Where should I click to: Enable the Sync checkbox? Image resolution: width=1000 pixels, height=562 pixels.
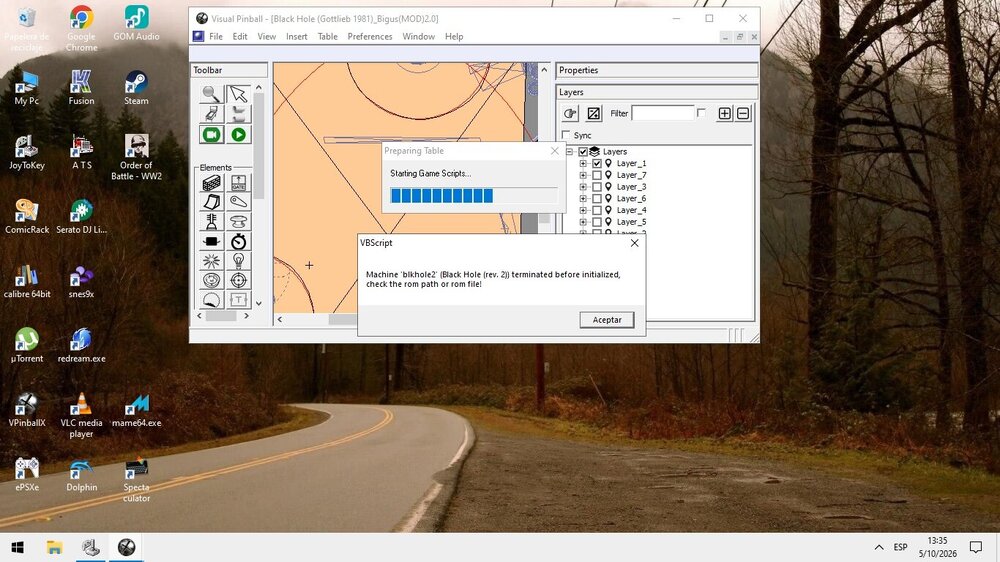pos(566,135)
